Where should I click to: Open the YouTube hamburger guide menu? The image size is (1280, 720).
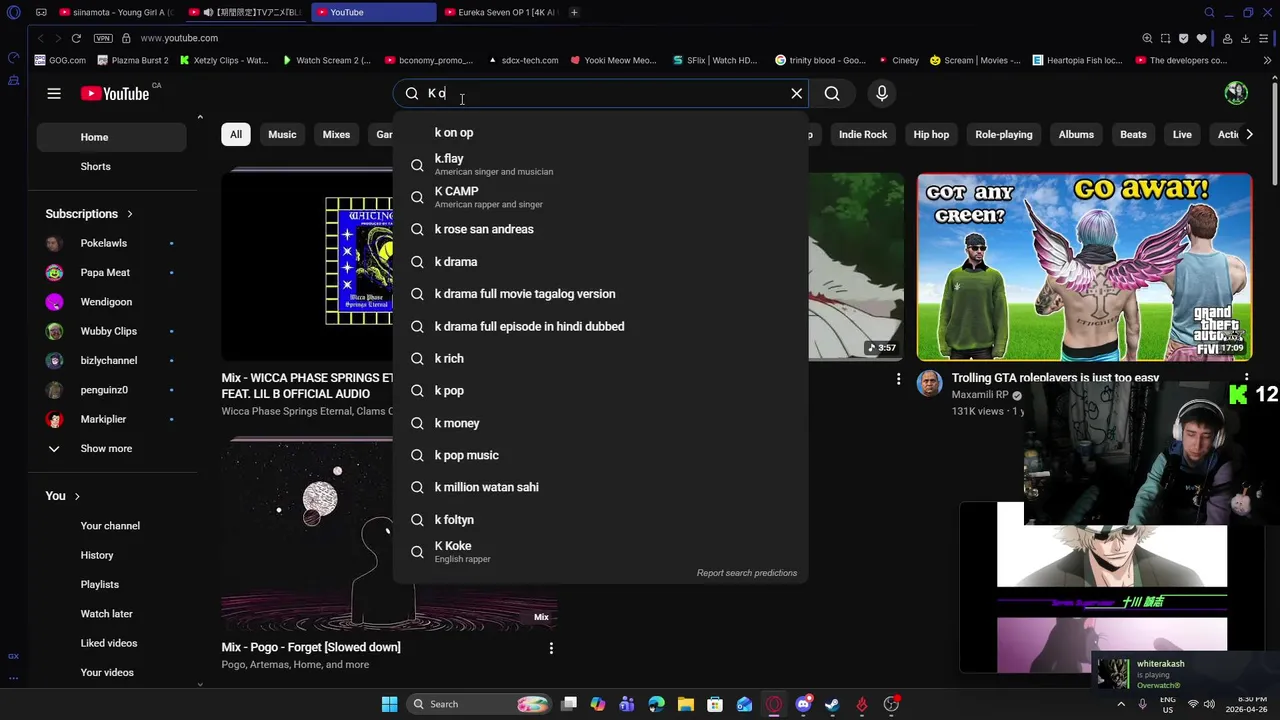point(54,93)
